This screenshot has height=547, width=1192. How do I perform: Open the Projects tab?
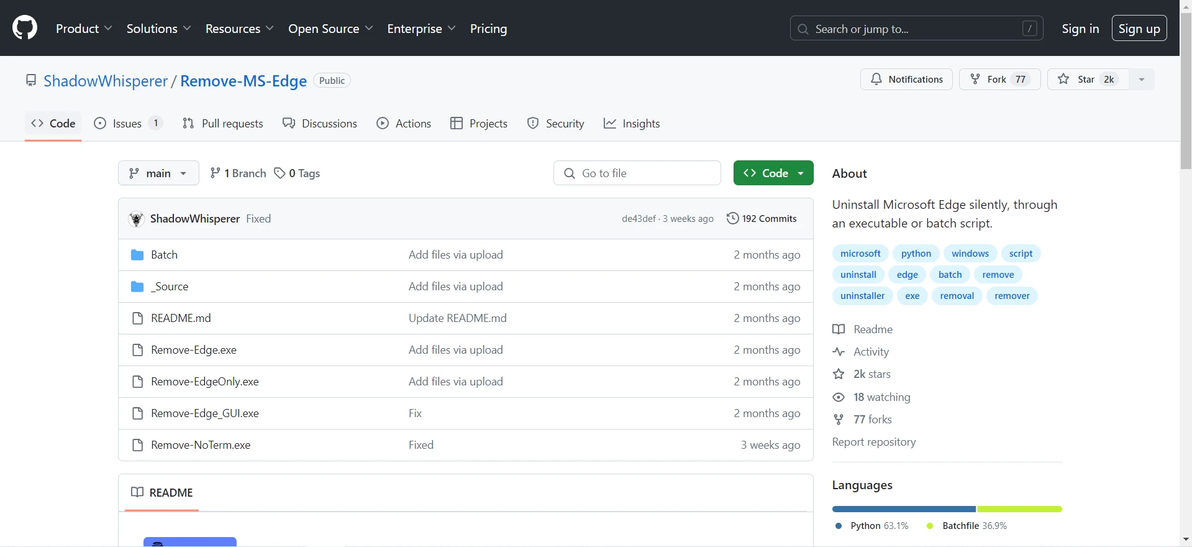(479, 124)
